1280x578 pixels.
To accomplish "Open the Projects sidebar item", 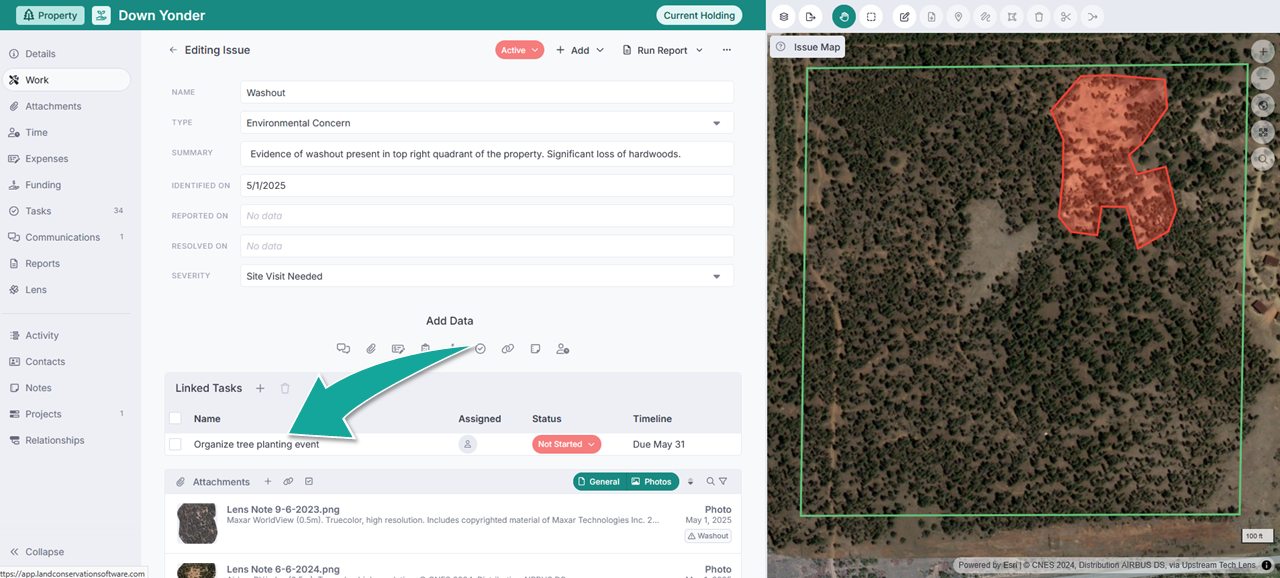I will coord(67,414).
